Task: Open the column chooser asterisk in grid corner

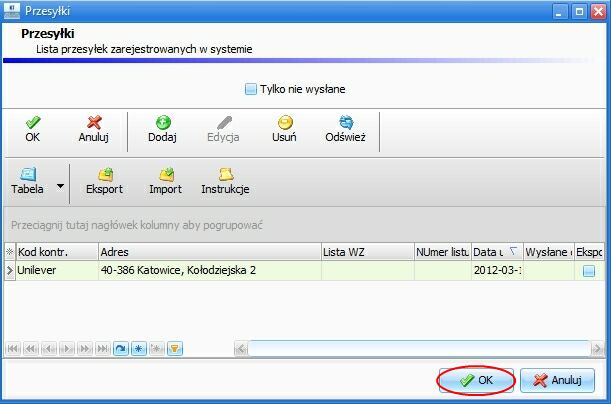Action: pyautogui.click(x=10, y=252)
